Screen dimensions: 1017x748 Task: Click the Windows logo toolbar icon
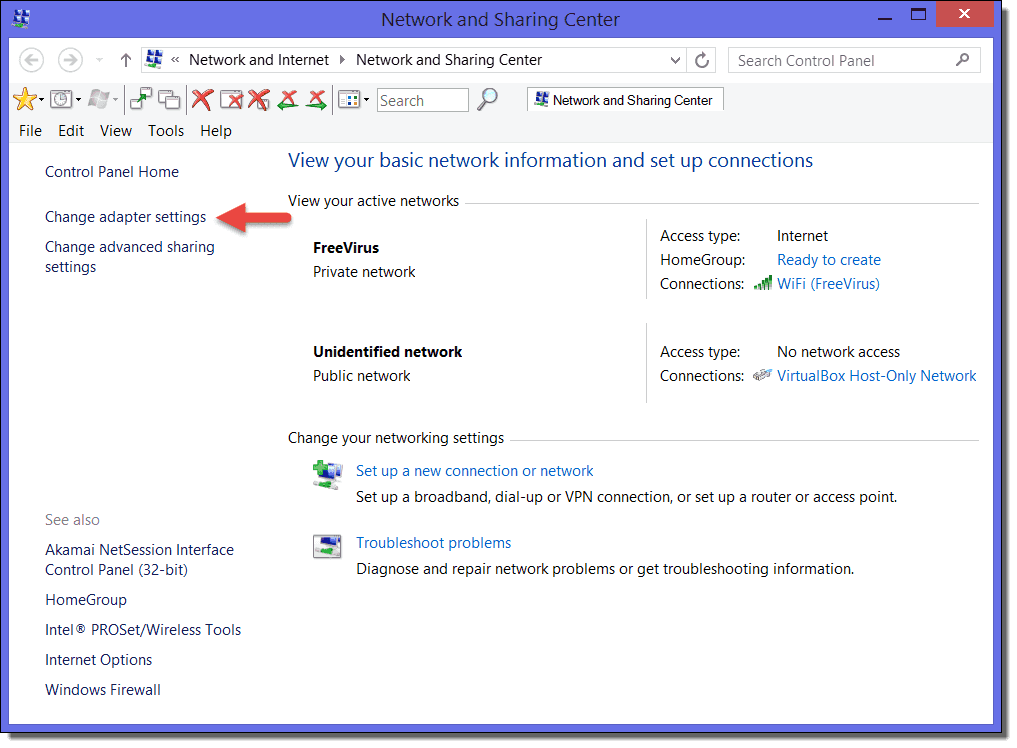point(97,99)
